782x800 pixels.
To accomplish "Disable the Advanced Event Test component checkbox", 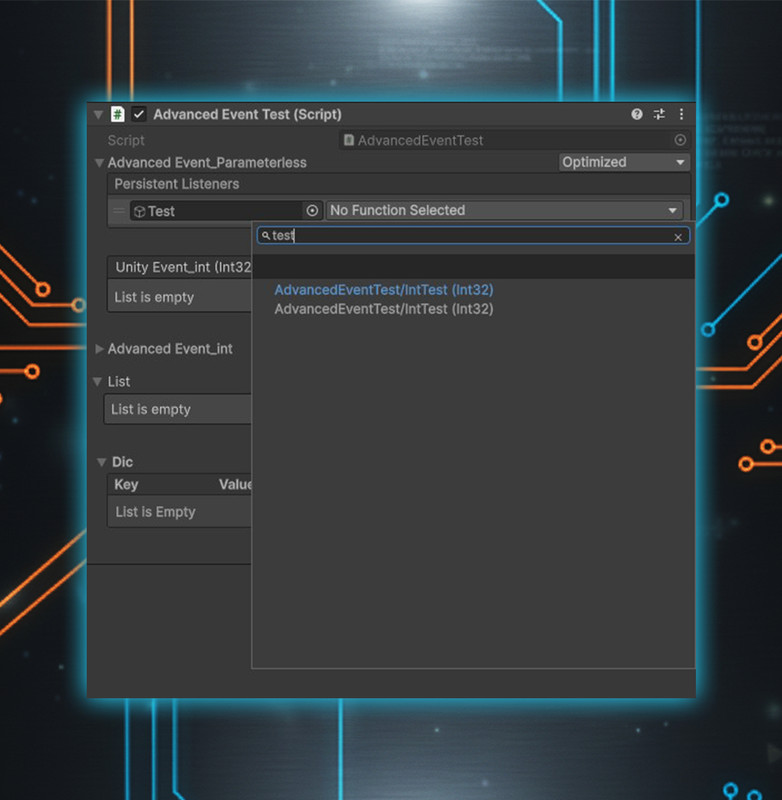I will click(139, 114).
